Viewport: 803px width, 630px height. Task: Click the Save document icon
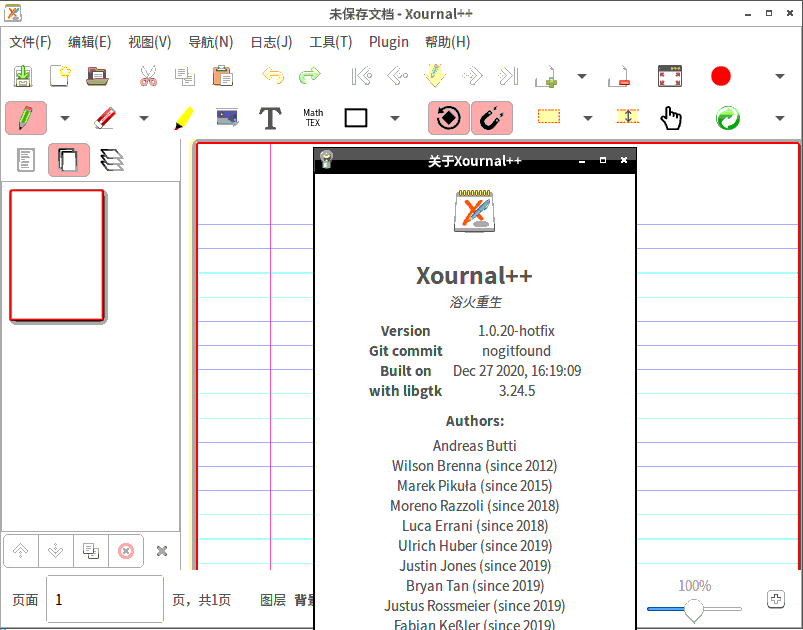23,76
